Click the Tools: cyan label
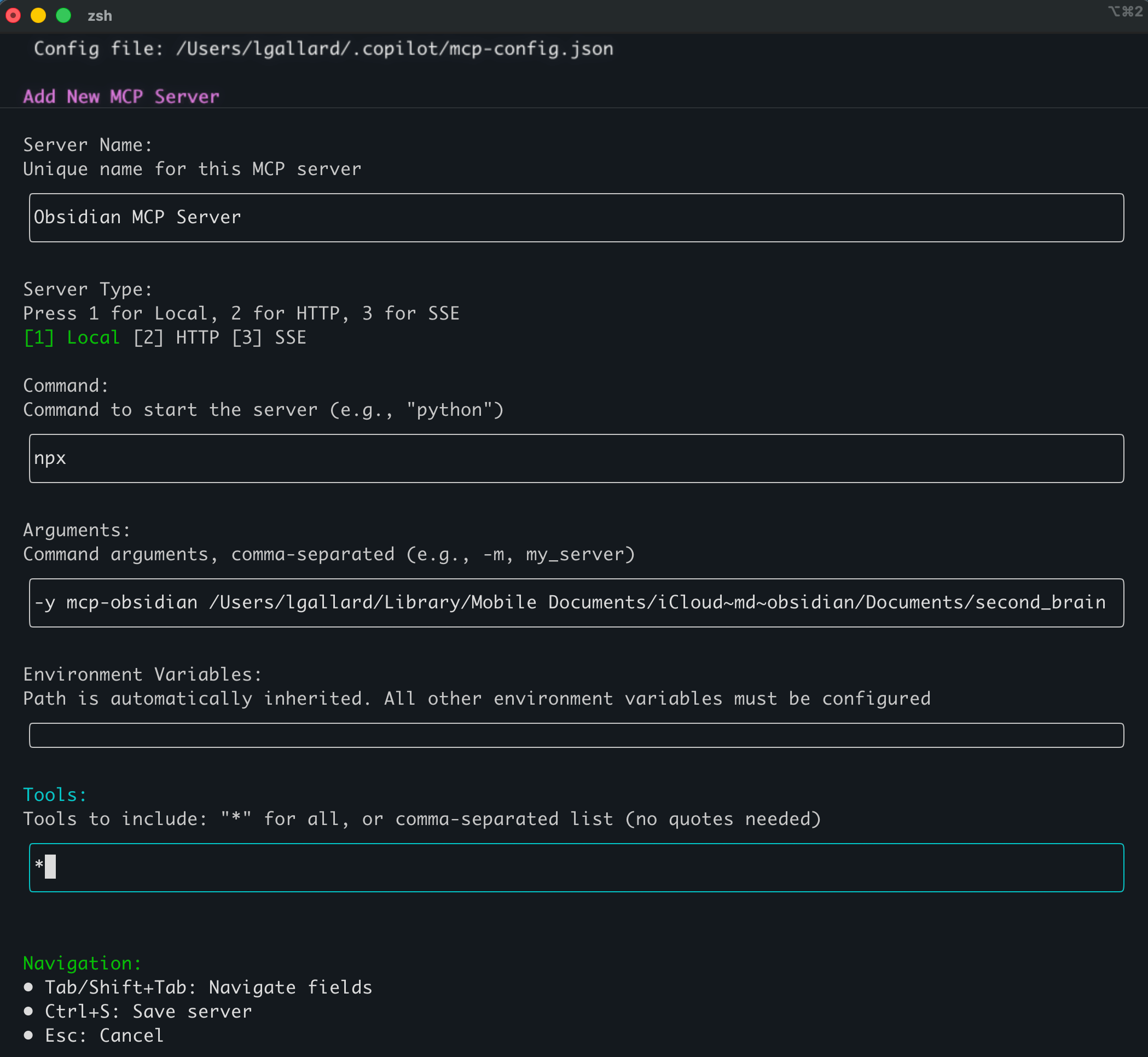 tap(55, 794)
